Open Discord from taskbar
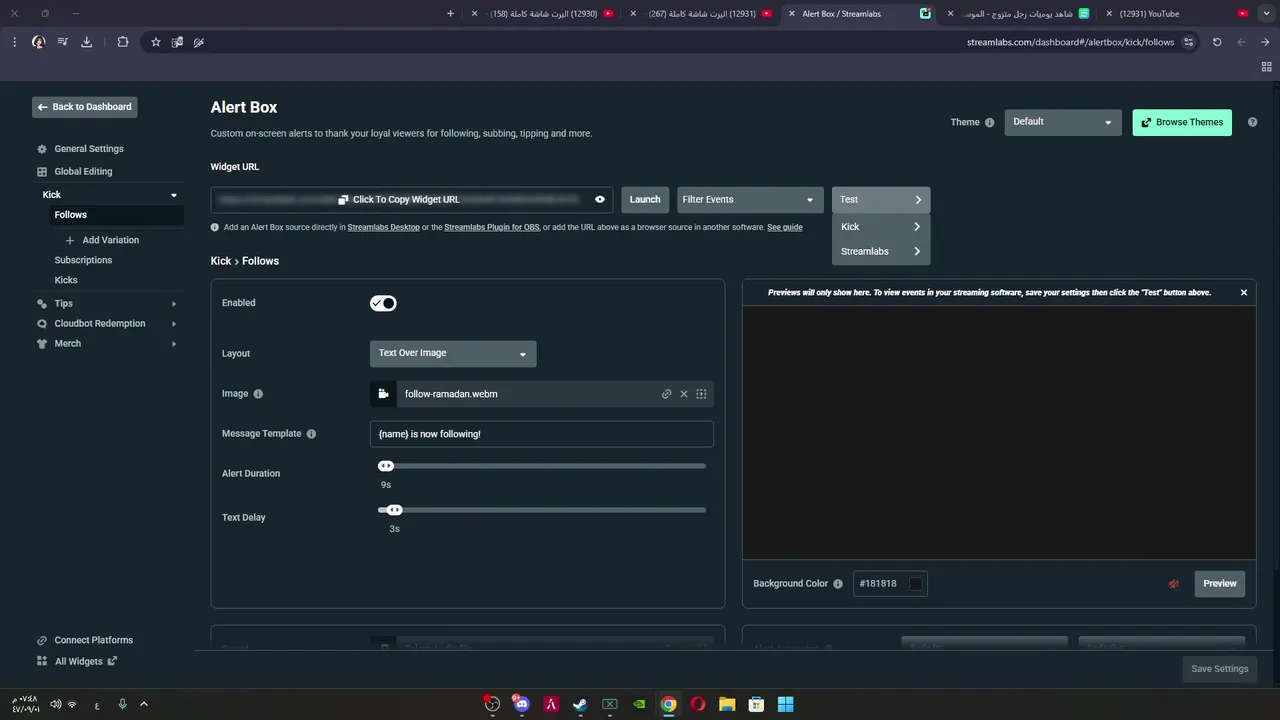Image resolution: width=1280 pixels, height=720 pixels. pos(522,704)
